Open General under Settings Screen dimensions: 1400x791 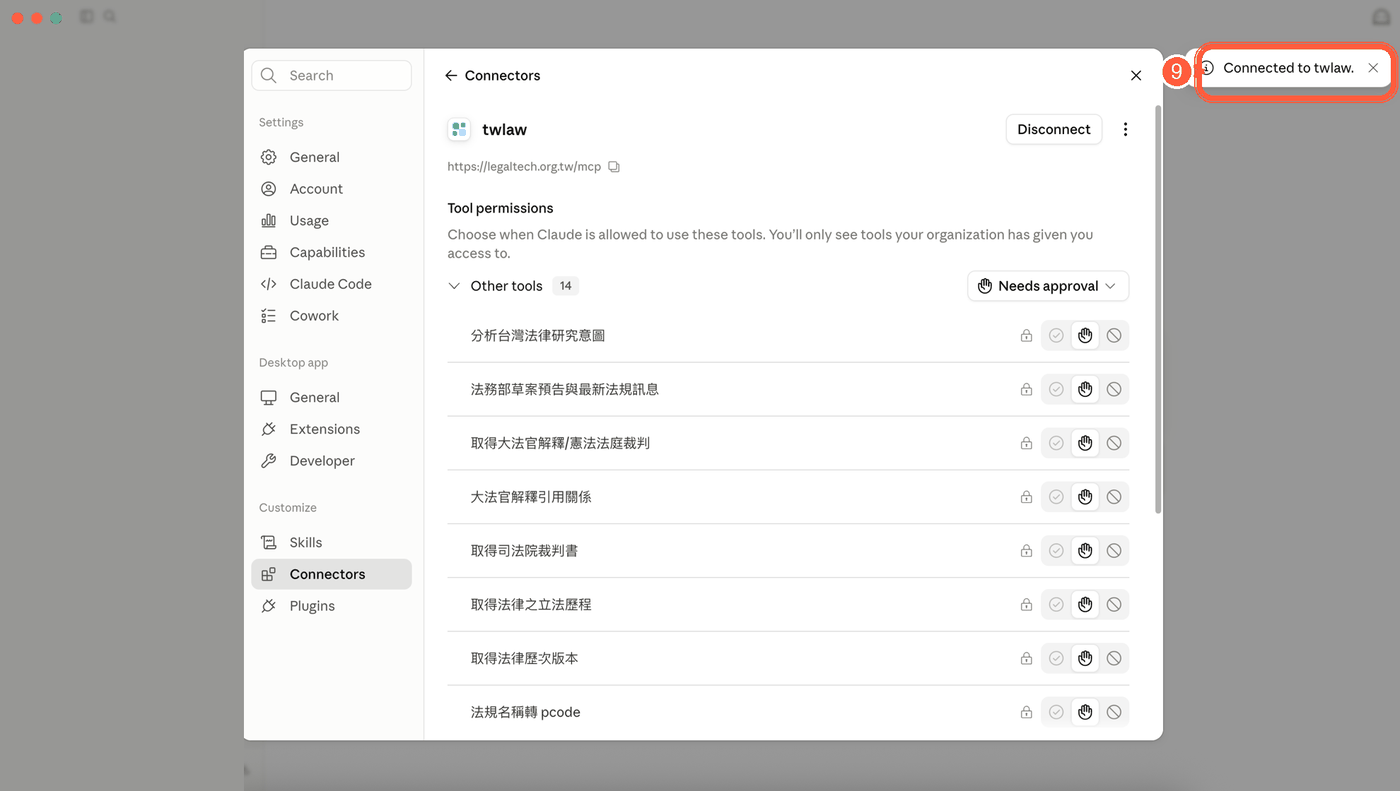(331, 157)
